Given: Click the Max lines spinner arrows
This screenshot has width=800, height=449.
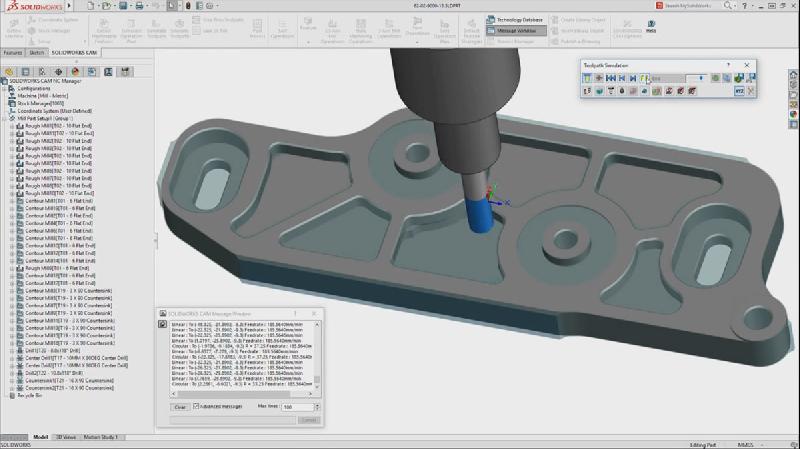Looking at the screenshot, I should click(x=317, y=407).
